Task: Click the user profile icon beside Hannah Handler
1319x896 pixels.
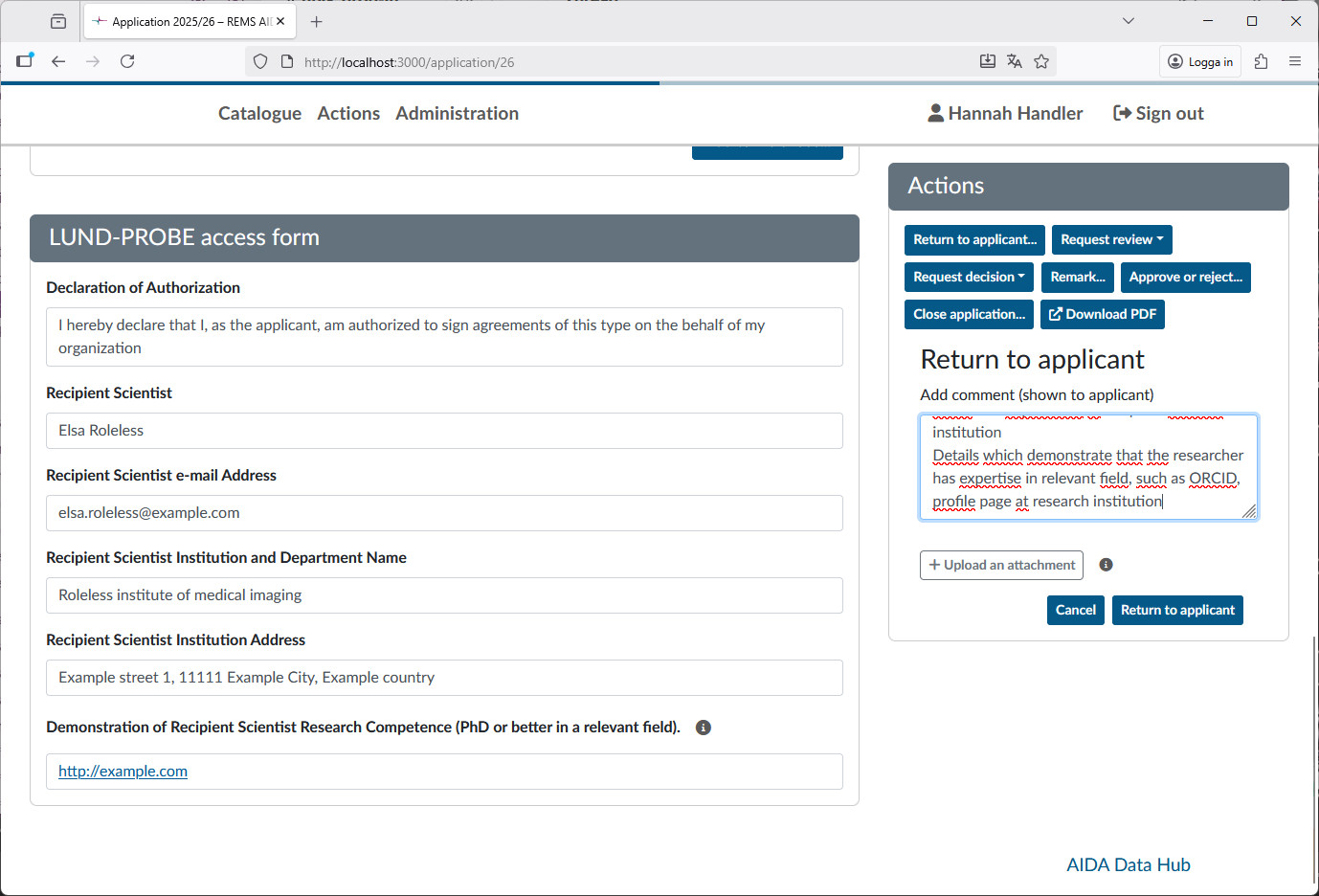Action: [x=933, y=112]
